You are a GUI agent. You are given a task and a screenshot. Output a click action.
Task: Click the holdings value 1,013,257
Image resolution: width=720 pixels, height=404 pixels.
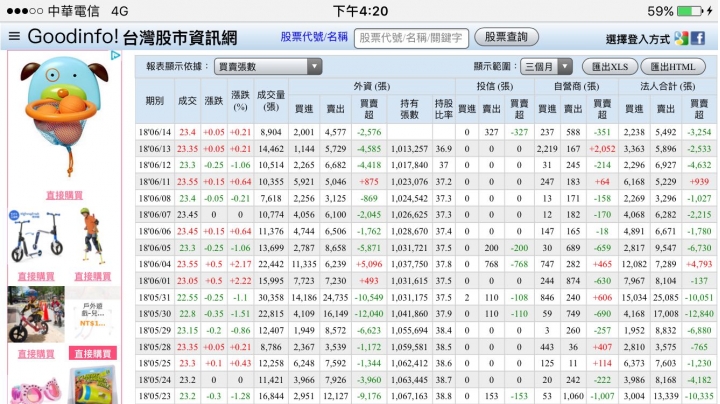pyautogui.click(x=409, y=149)
